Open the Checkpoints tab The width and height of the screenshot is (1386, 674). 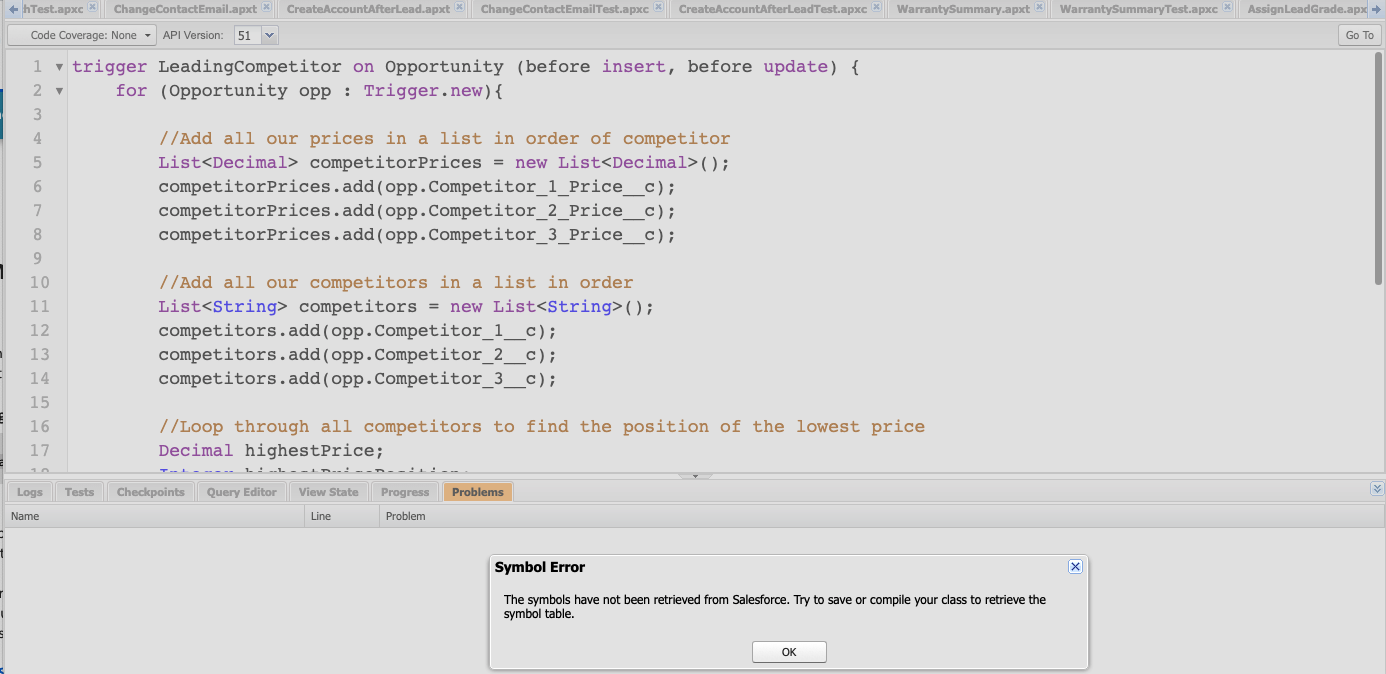pyautogui.click(x=151, y=492)
